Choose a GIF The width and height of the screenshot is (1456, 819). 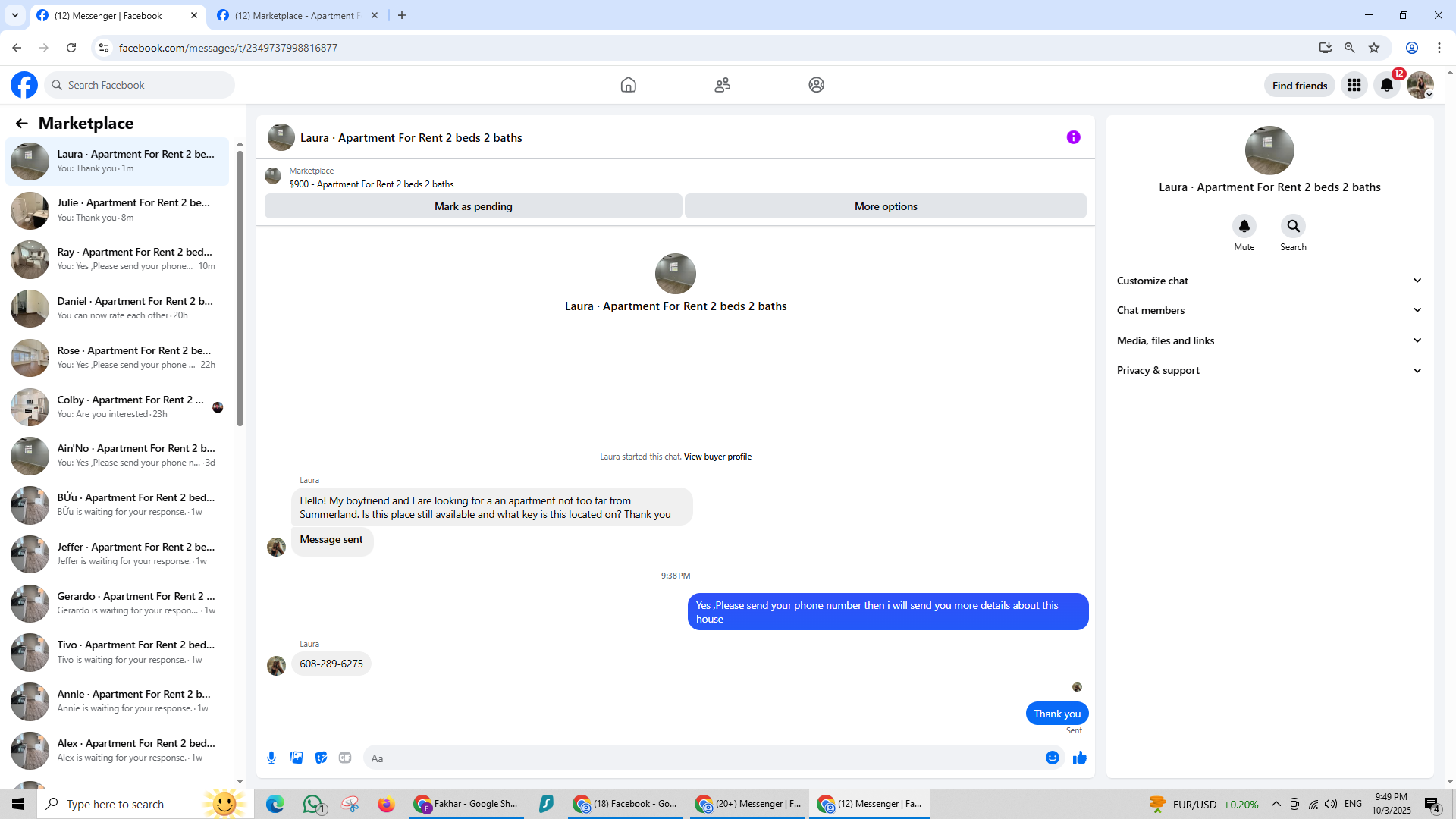pyautogui.click(x=345, y=758)
